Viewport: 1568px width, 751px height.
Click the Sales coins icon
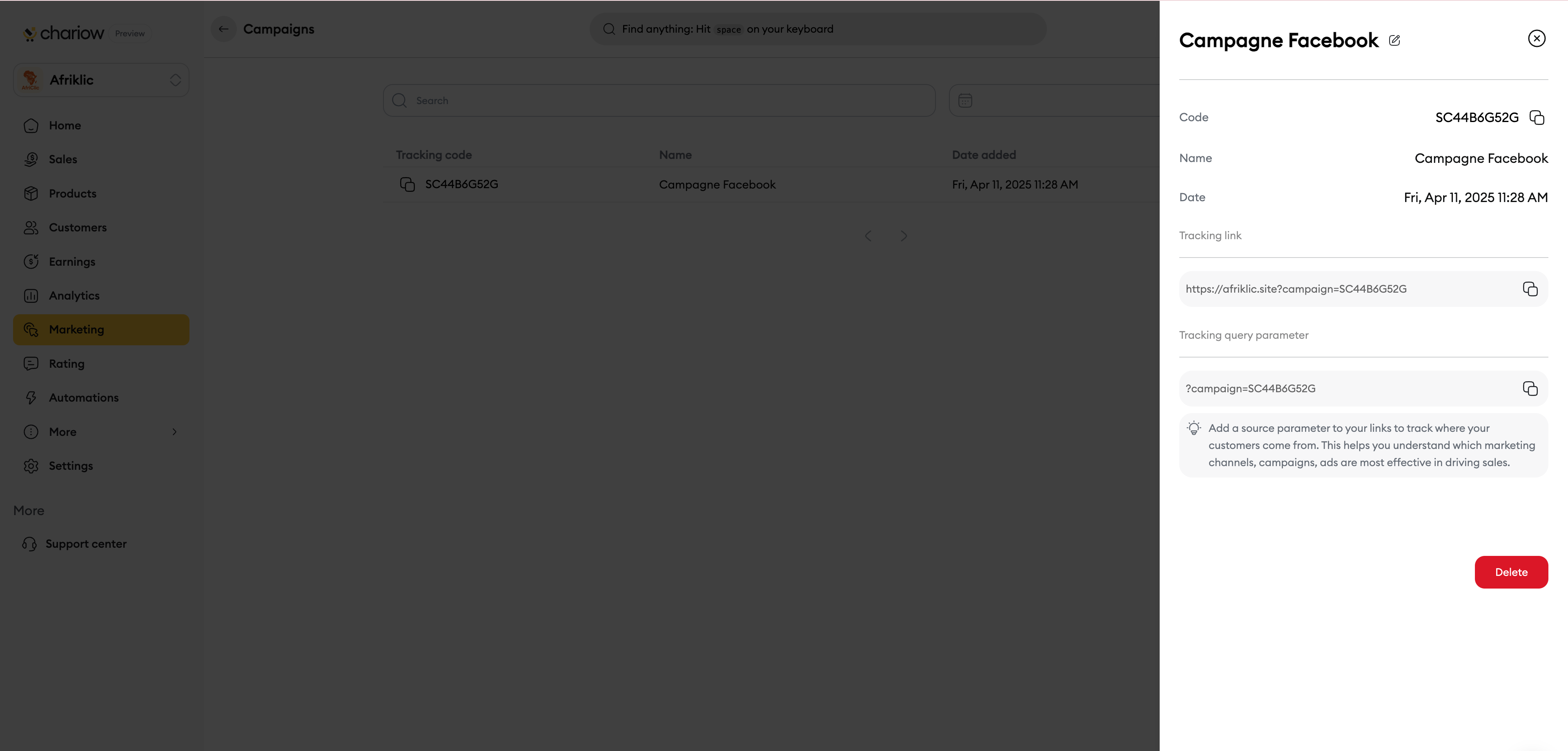click(x=31, y=160)
